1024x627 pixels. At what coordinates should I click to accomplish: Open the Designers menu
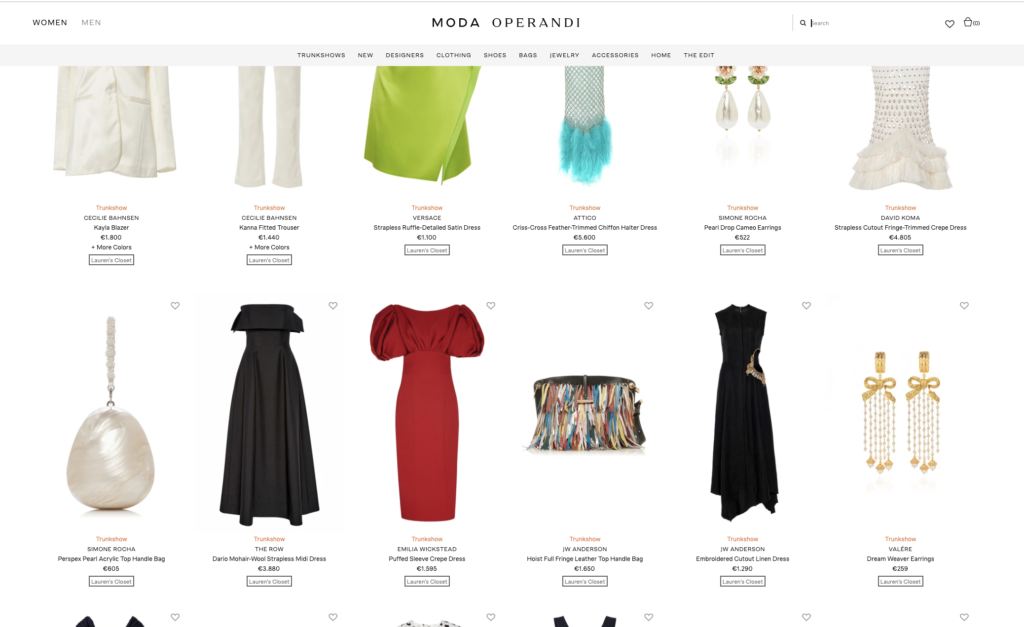pyautogui.click(x=404, y=56)
